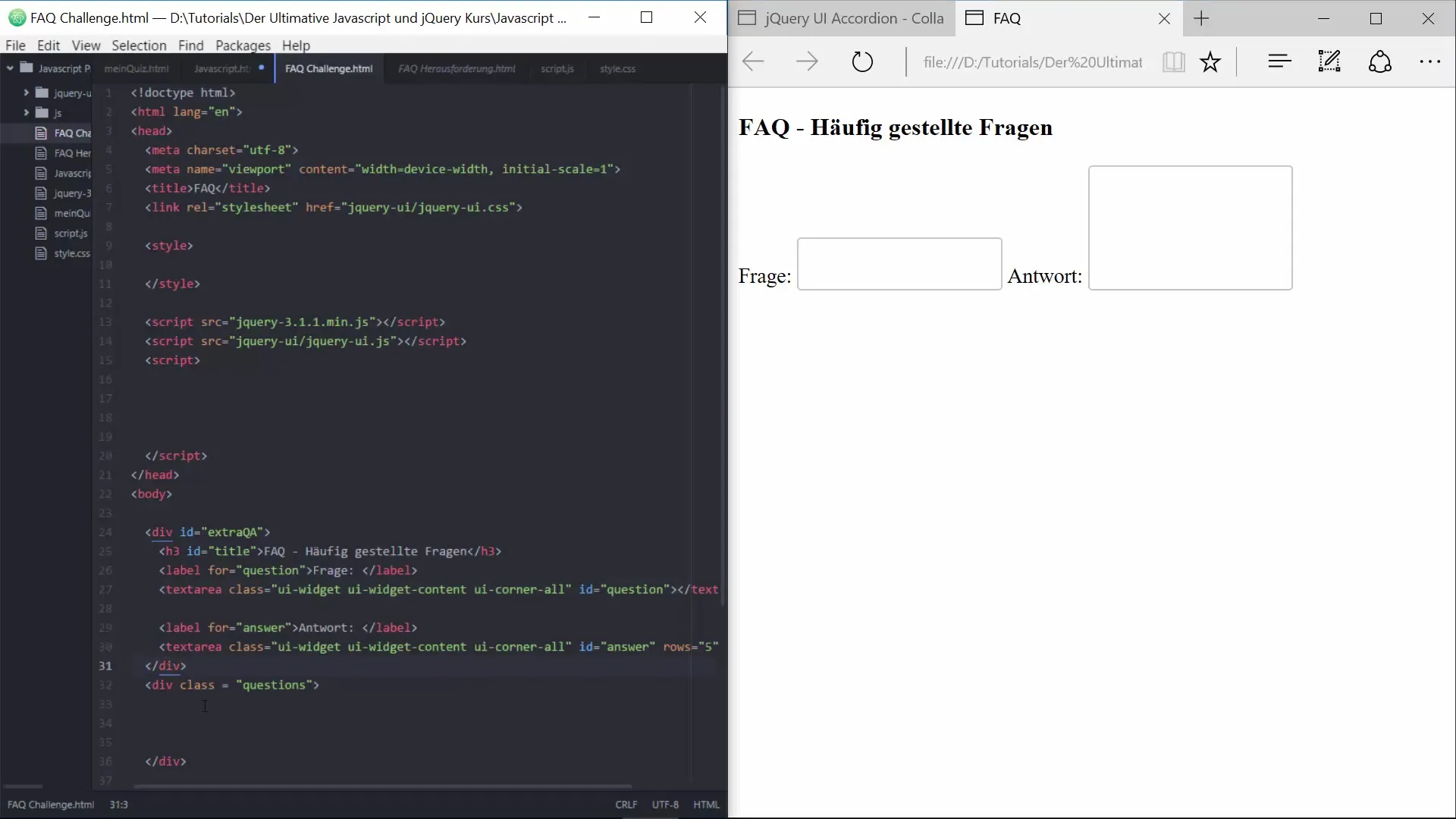Refresh the FAQ page in Edge
The image size is (1456, 819).
(862, 61)
